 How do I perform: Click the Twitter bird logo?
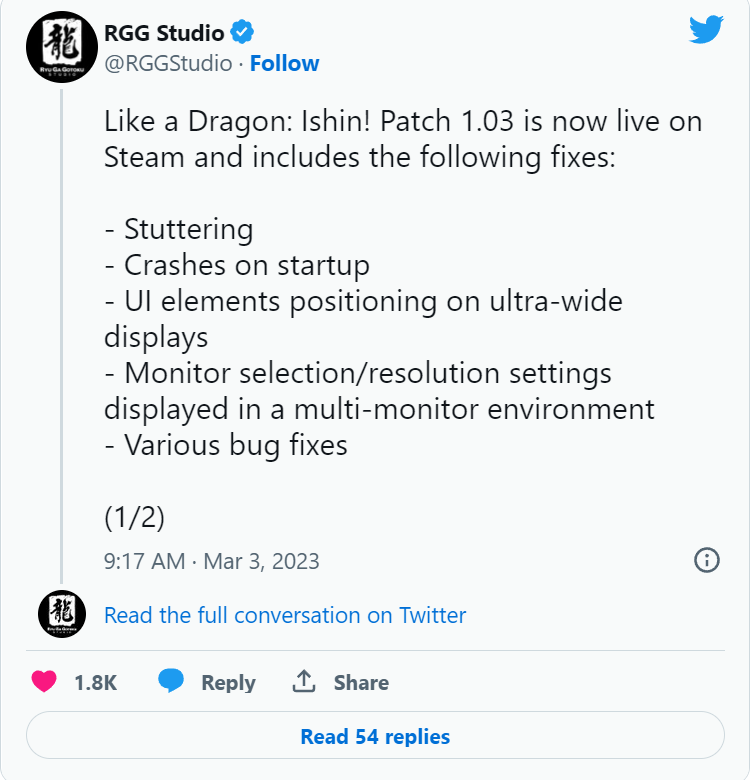tap(706, 30)
